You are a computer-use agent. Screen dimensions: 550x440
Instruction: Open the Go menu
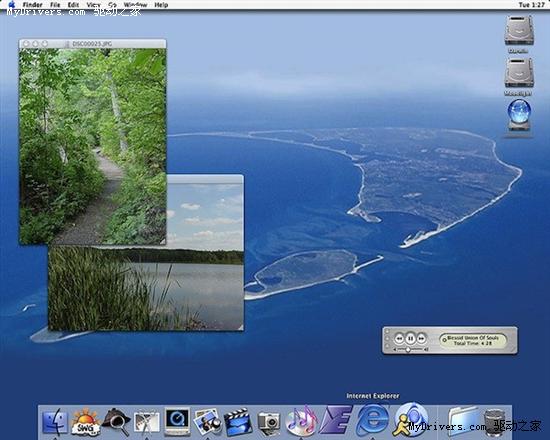[112, 5]
